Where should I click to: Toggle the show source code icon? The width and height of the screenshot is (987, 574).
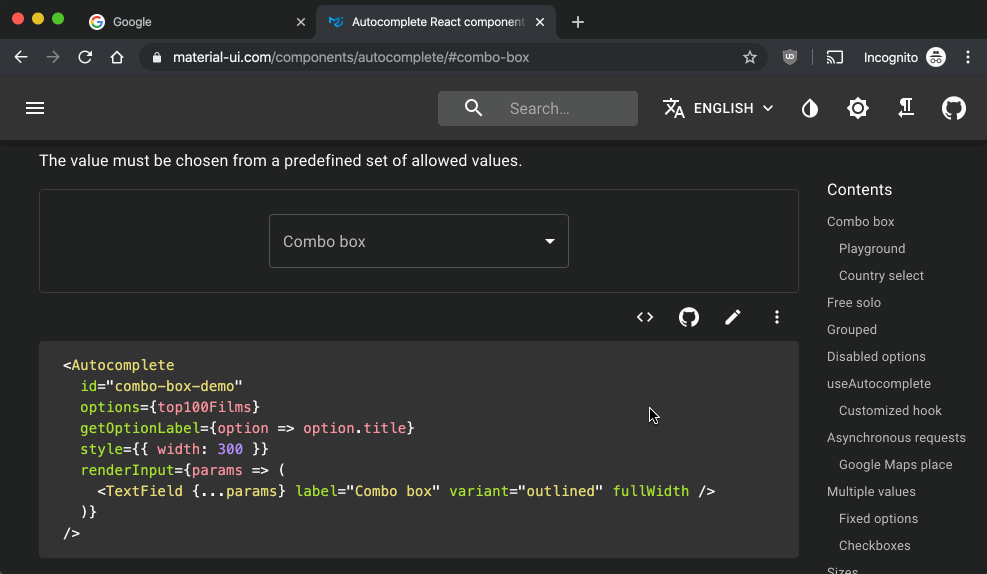645,317
